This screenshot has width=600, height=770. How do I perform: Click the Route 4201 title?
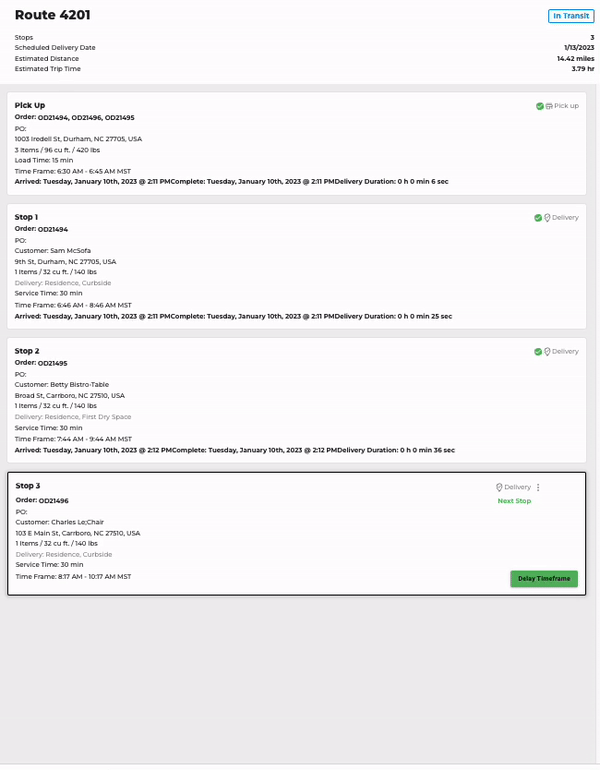click(x=53, y=15)
